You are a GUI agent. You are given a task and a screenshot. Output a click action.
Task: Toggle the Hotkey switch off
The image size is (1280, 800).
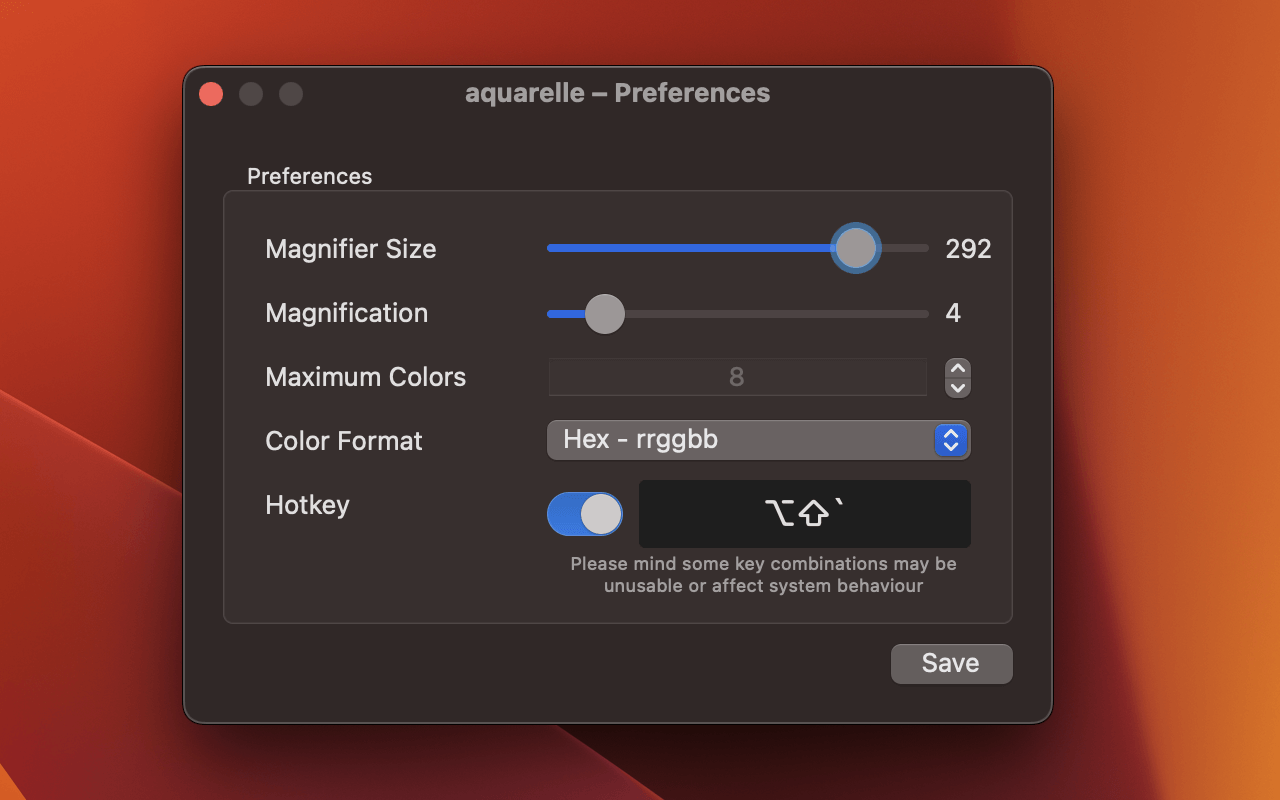click(x=585, y=514)
